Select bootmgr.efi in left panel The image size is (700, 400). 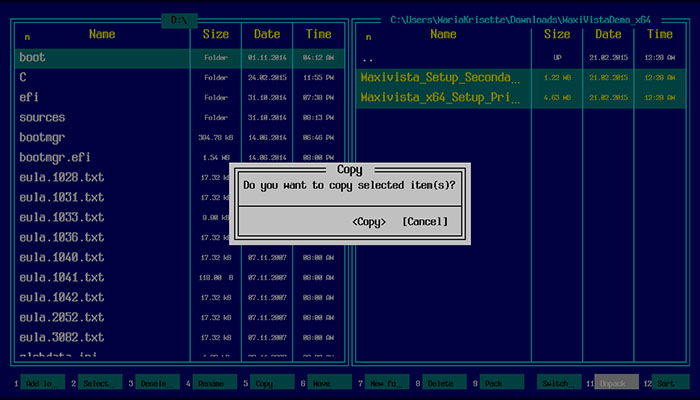(179, 157)
